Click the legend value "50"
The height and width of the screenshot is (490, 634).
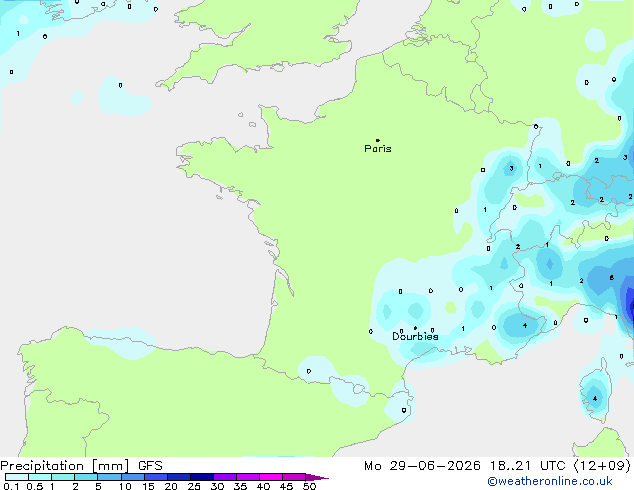point(309,486)
